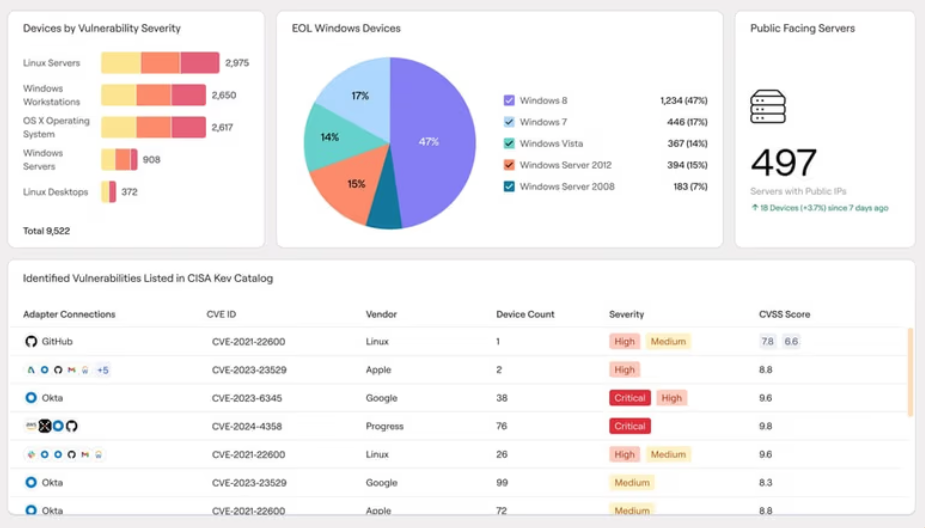Click the GitHub icon in the first table row
The width and height of the screenshot is (925, 528).
click(31, 342)
